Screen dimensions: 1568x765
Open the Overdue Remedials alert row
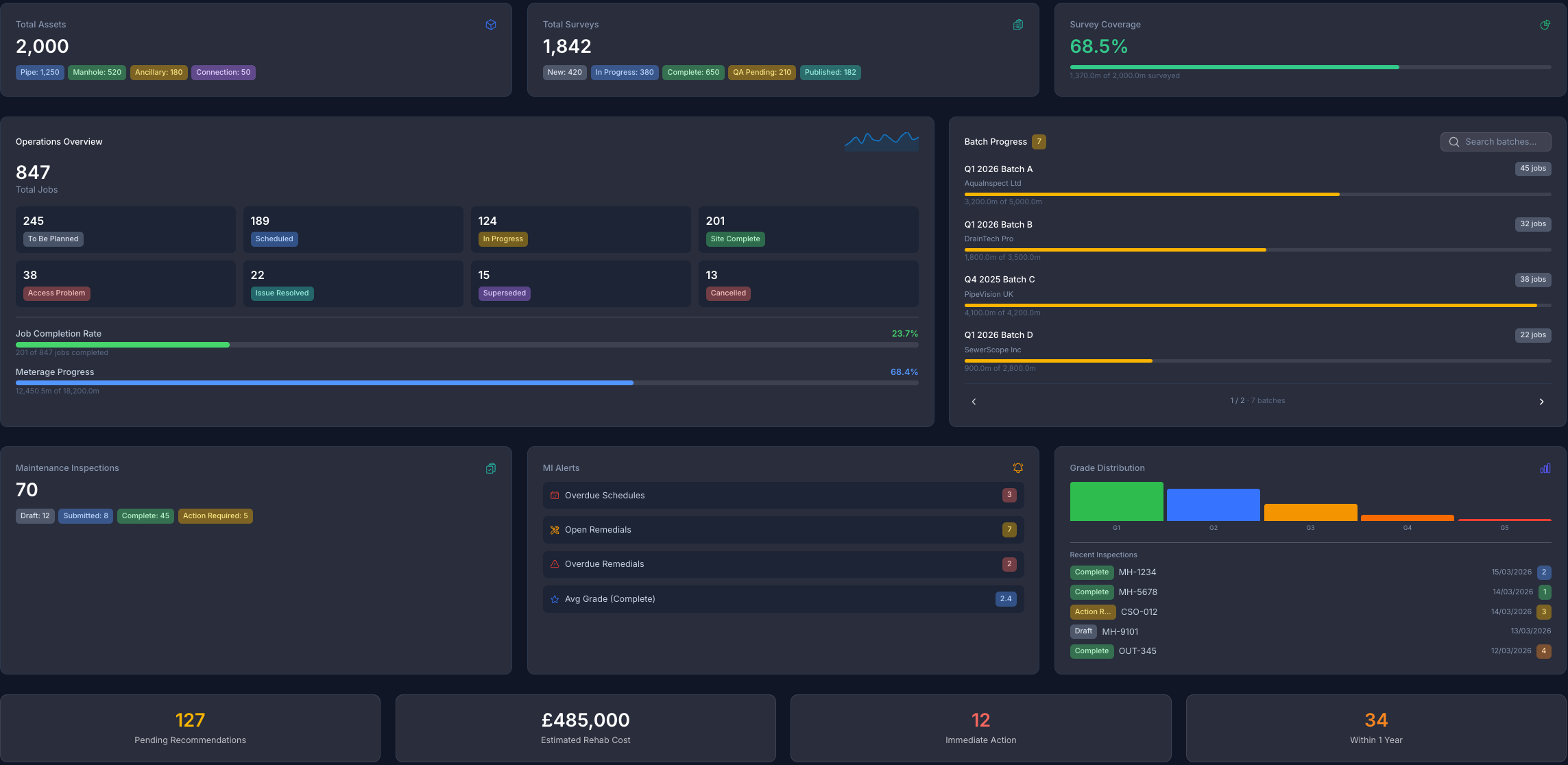[783, 564]
